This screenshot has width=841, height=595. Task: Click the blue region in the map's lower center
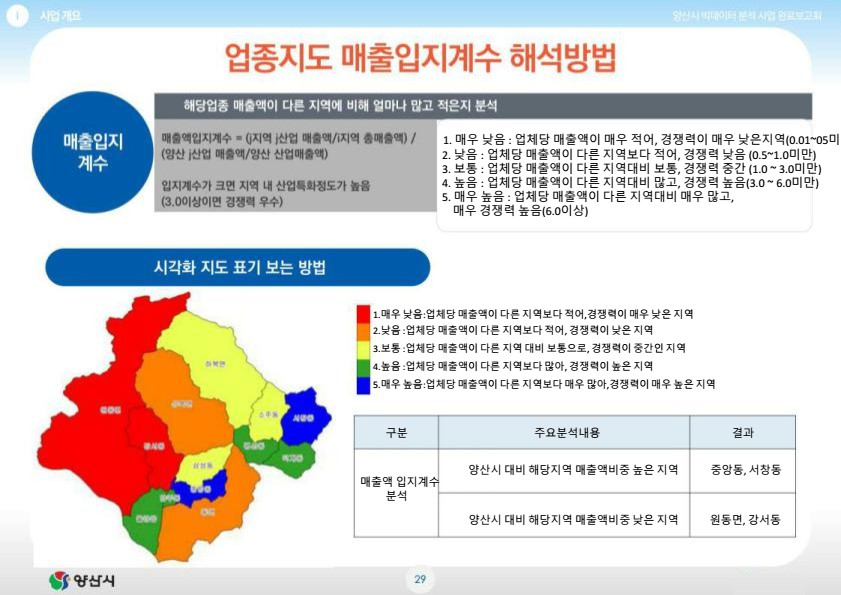pos(200,489)
